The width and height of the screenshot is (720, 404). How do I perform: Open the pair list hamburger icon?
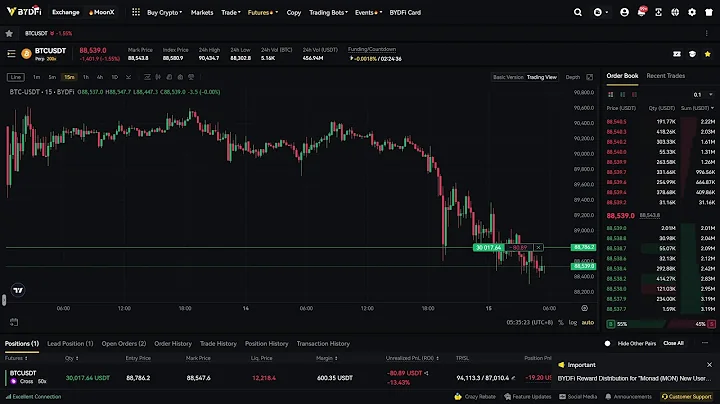(x=11, y=54)
